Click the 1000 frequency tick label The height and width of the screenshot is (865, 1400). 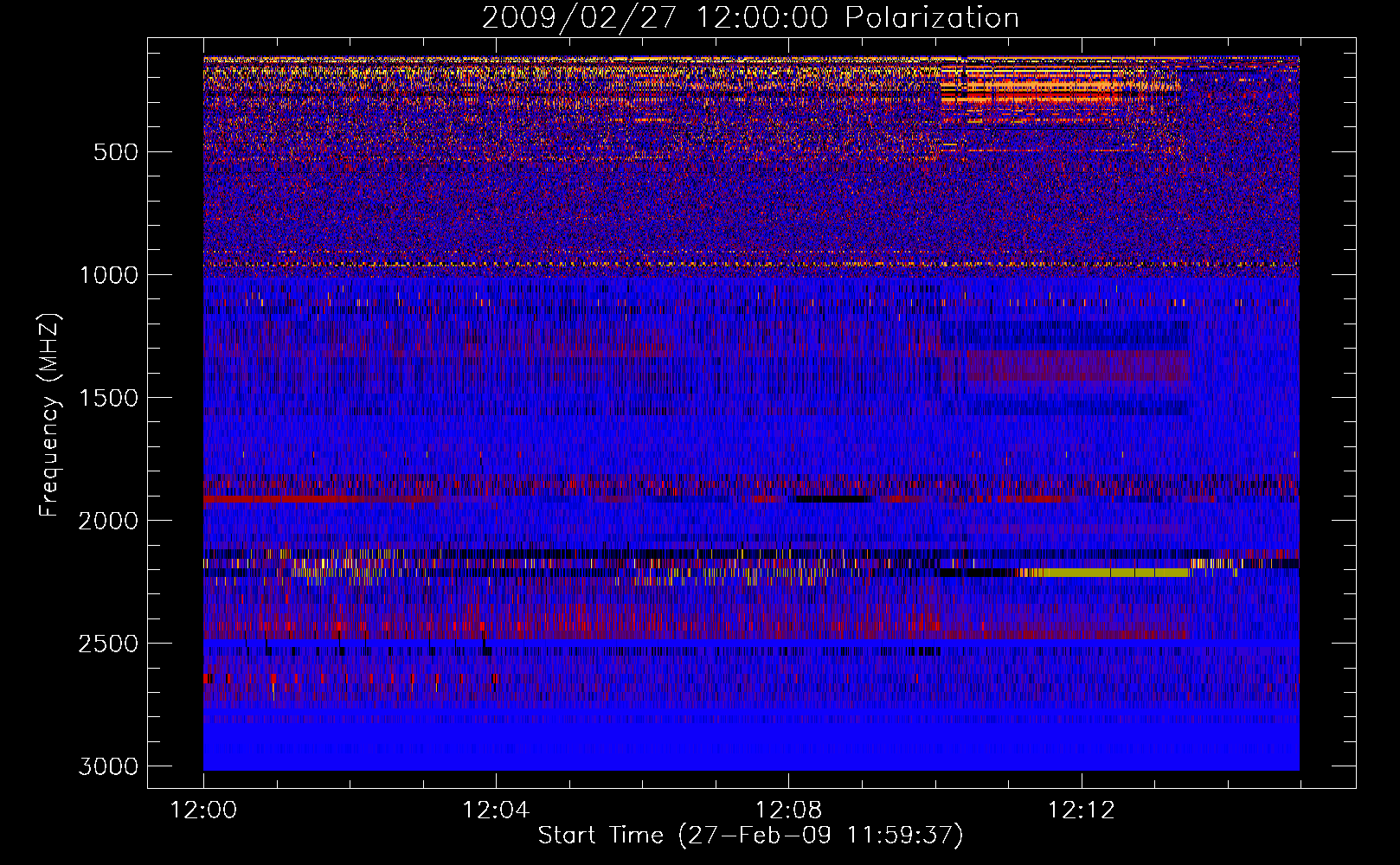(109, 275)
